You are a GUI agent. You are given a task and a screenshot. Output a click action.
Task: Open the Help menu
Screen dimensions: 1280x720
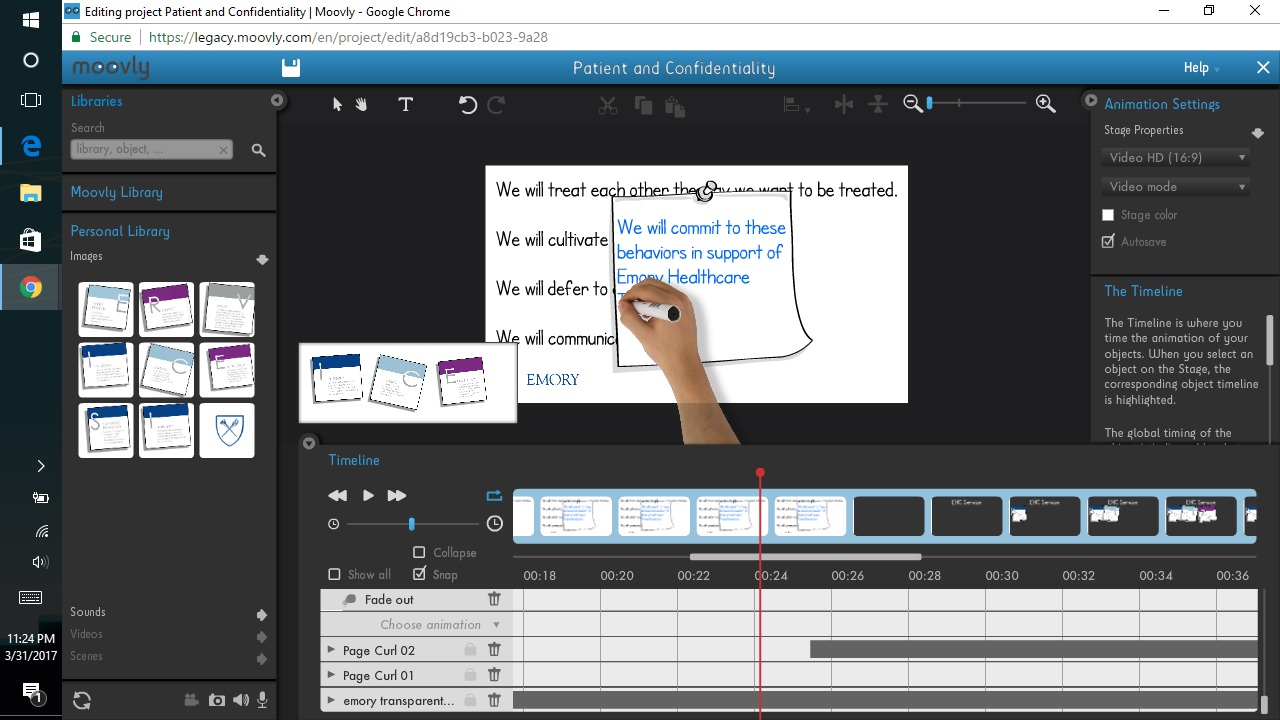1201,68
